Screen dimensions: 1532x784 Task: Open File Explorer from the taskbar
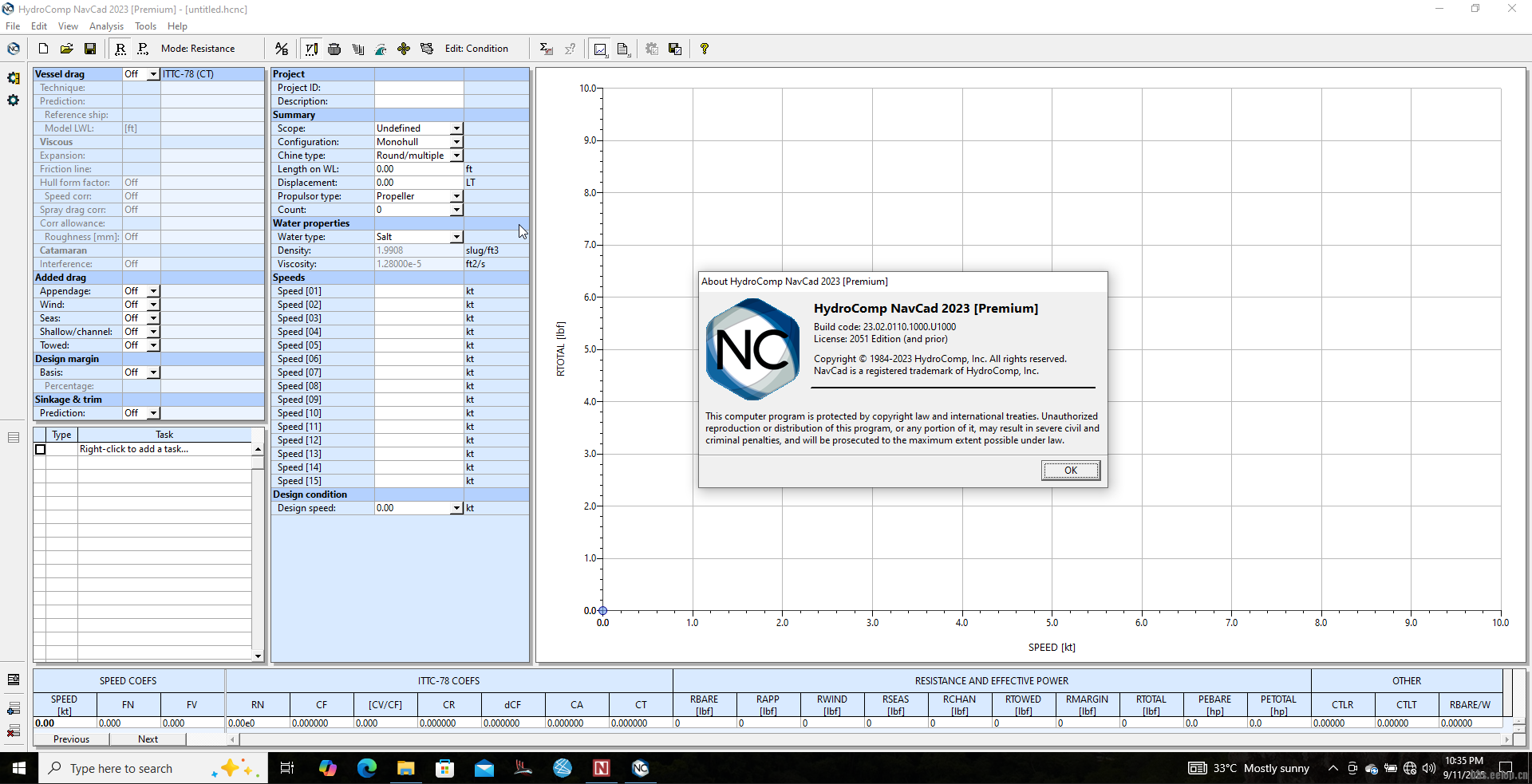tap(406, 768)
